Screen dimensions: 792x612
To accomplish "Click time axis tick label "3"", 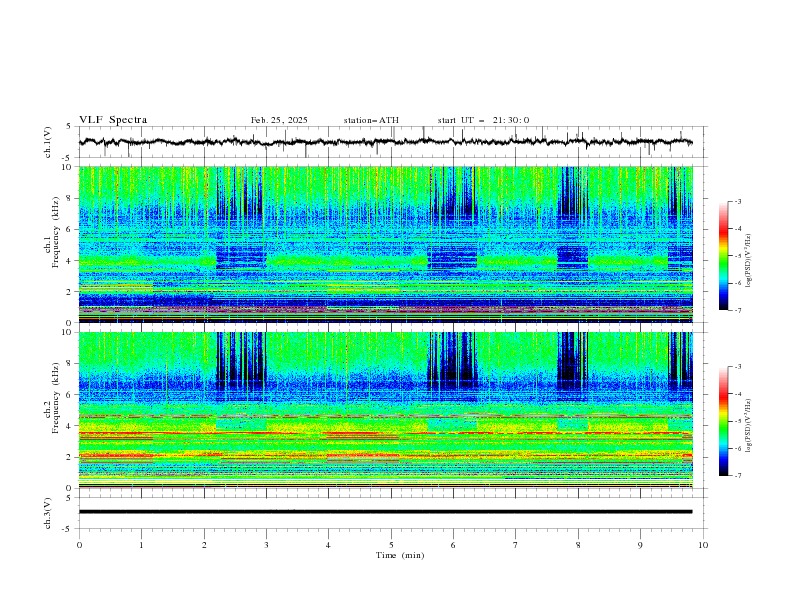I will tap(266, 545).
